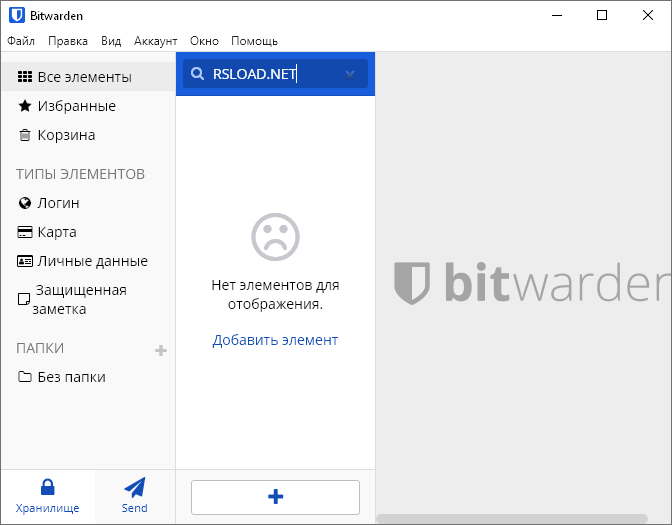
Task: Open the Файл menu
Action: coord(21,41)
